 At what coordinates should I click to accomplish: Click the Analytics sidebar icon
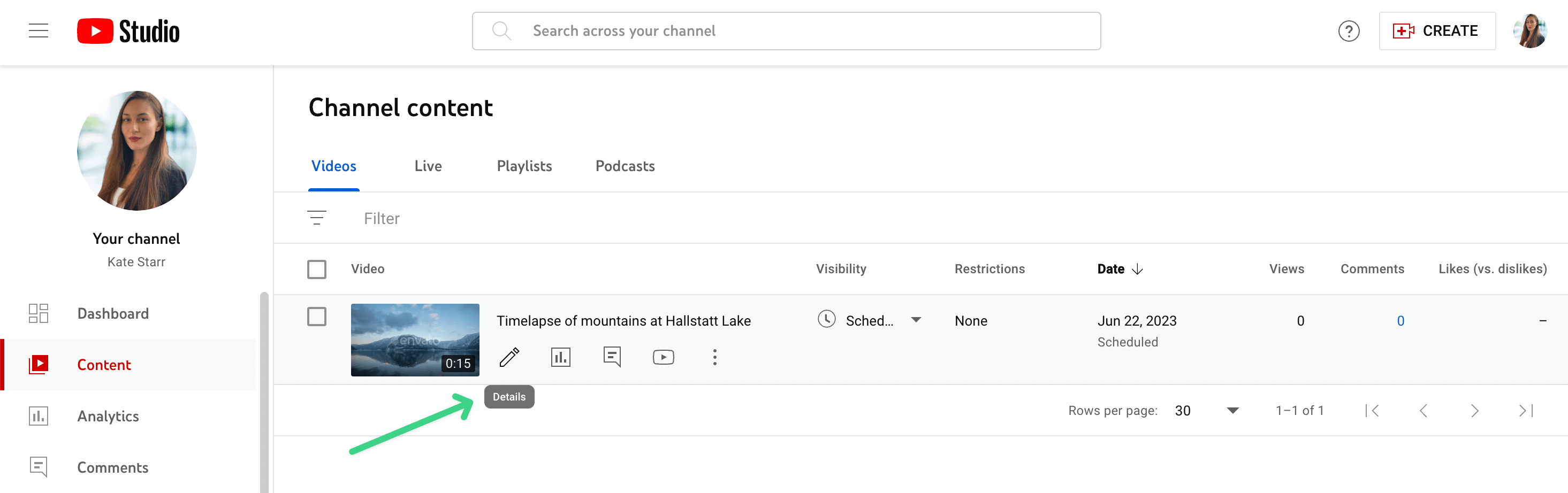click(x=39, y=417)
